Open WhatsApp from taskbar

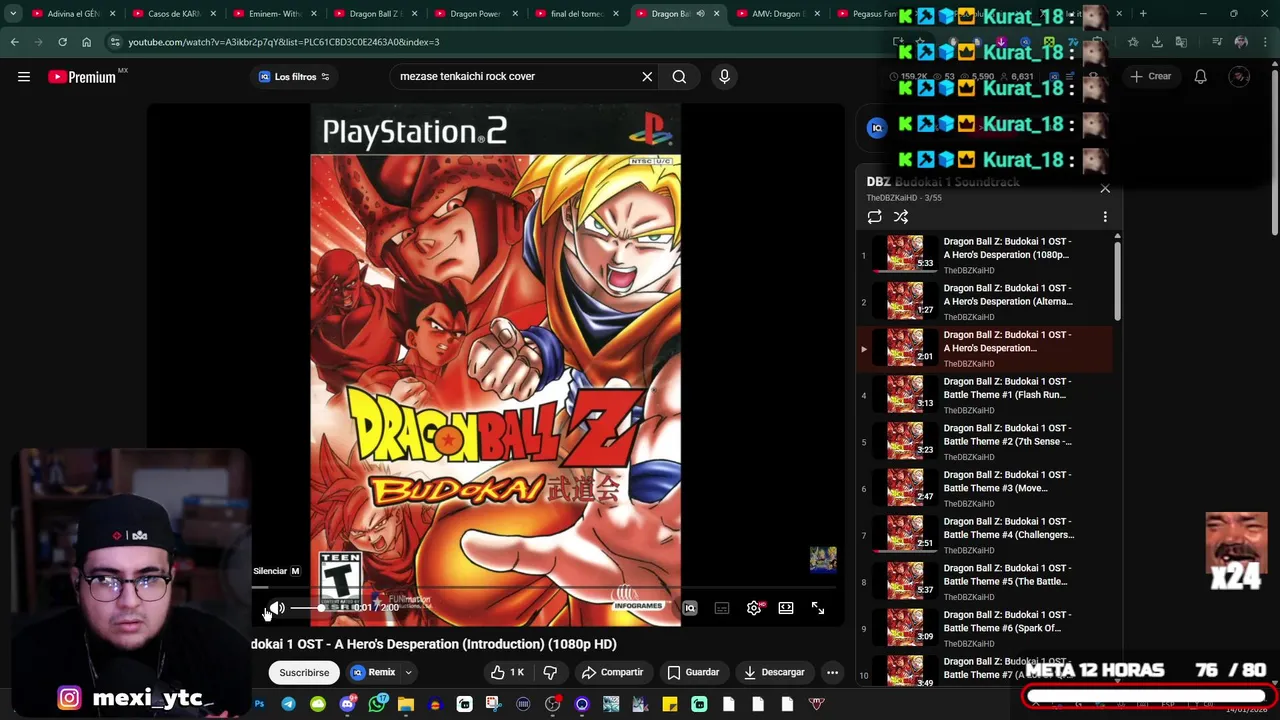point(376,704)
